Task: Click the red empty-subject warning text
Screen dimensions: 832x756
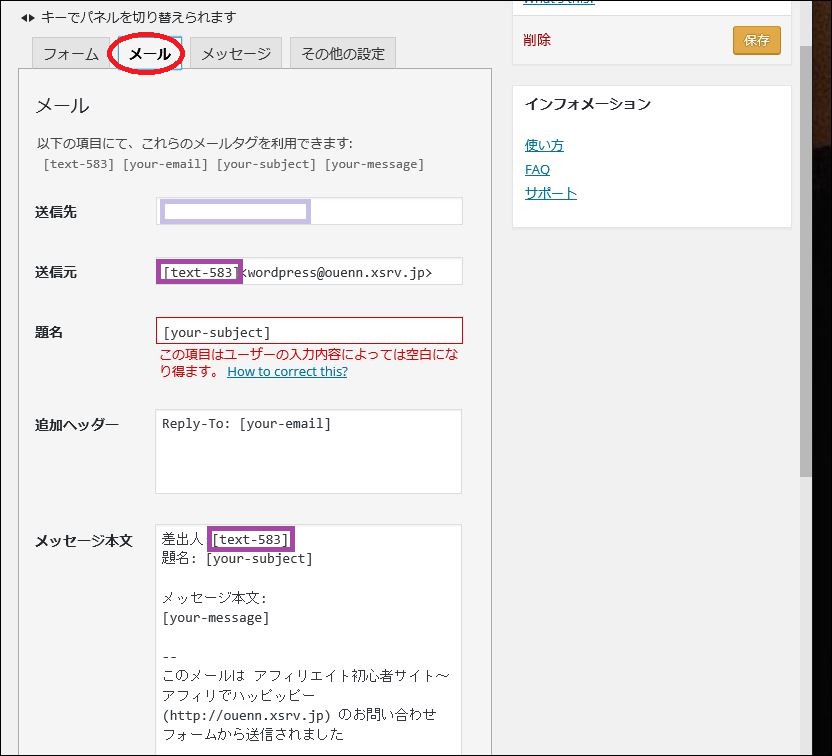Action: point(309,362)
